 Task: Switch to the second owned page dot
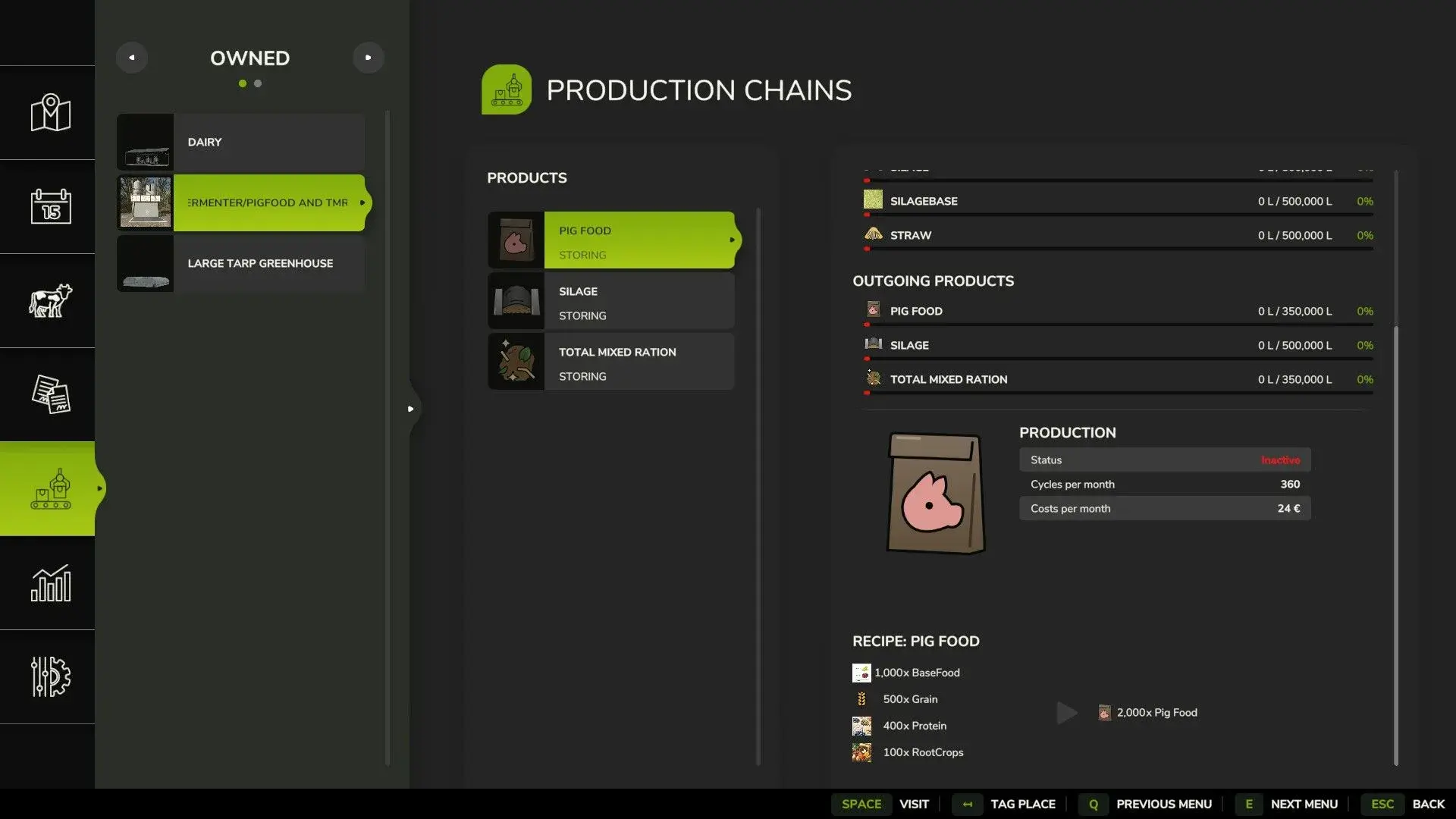[x=258, y=83]
